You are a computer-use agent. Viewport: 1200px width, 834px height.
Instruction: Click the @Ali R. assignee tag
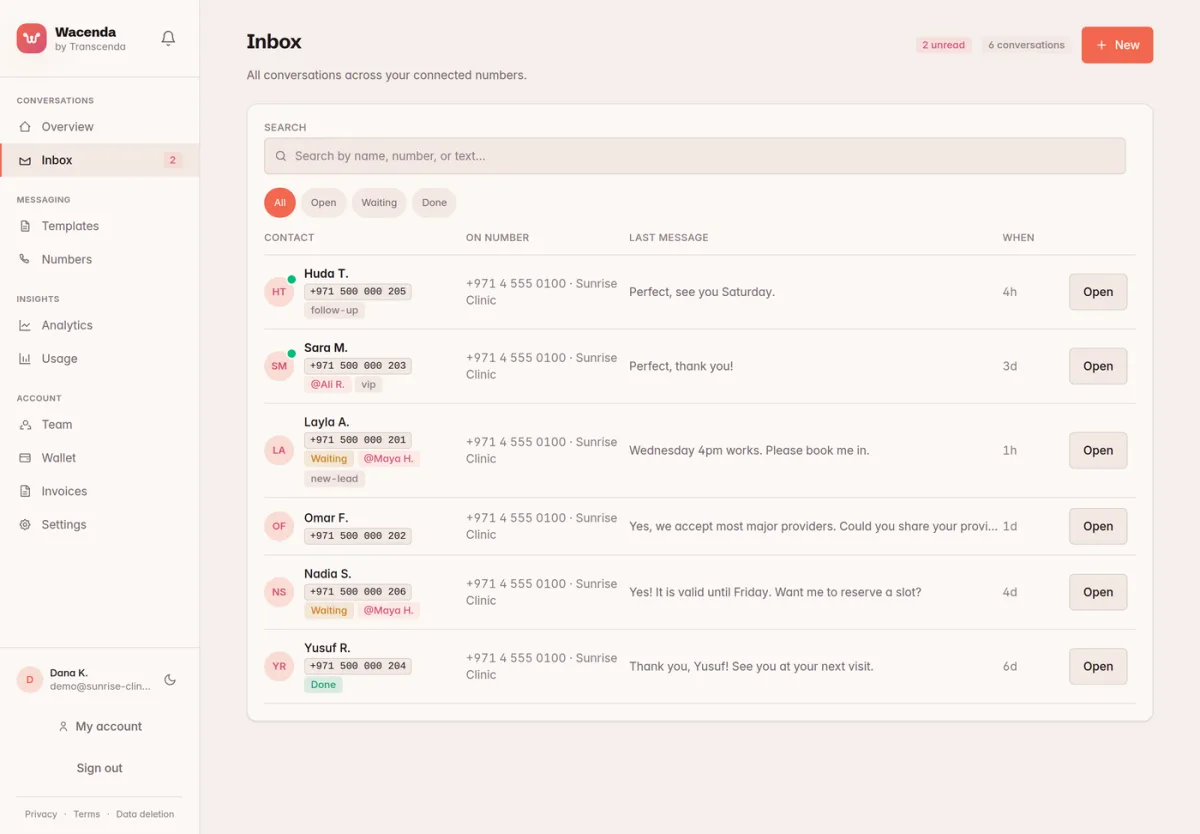pyautogui.click(x=327, y=384)
